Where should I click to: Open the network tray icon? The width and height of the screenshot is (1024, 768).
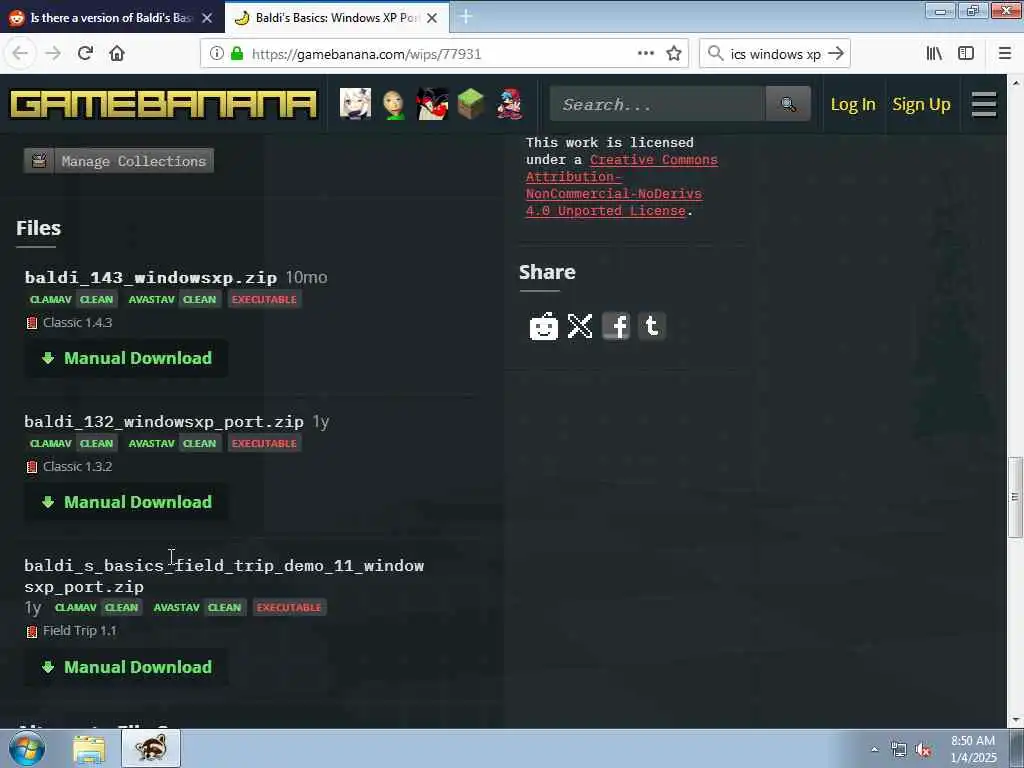[x=899, y=750]
